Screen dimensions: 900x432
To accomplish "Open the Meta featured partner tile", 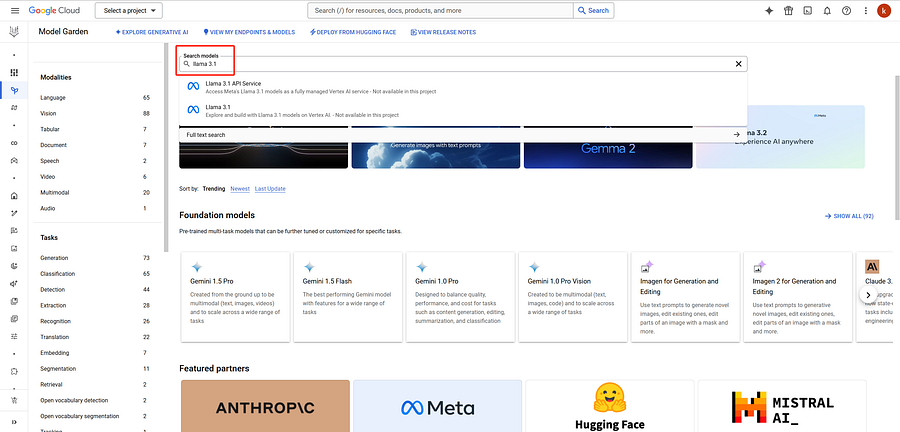I will [437, 406].
